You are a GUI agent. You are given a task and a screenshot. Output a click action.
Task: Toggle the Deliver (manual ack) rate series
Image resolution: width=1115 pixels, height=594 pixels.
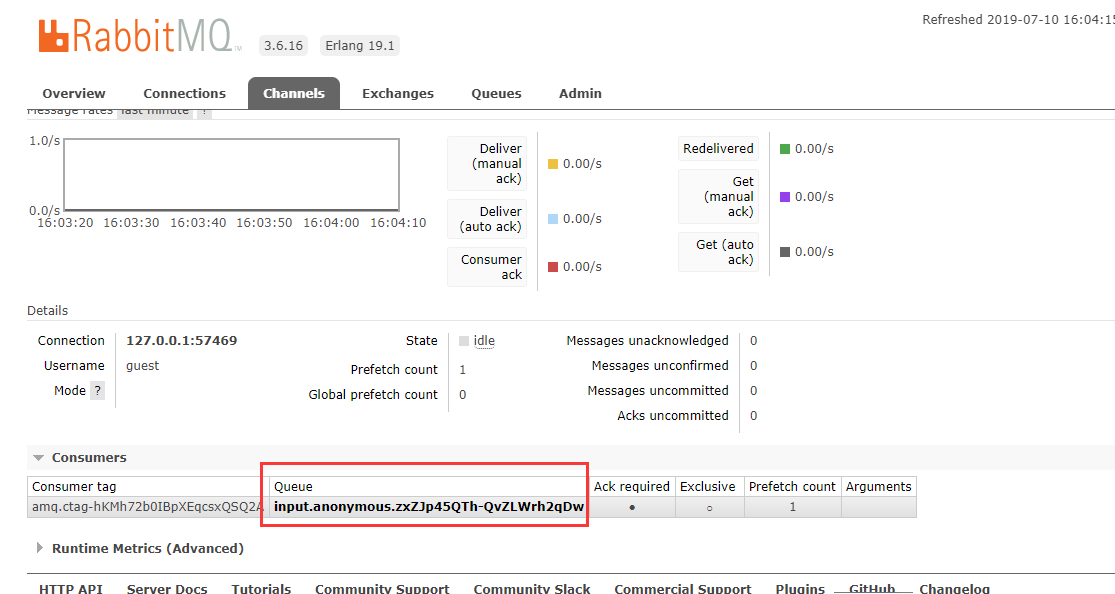(x=487, y=164)
